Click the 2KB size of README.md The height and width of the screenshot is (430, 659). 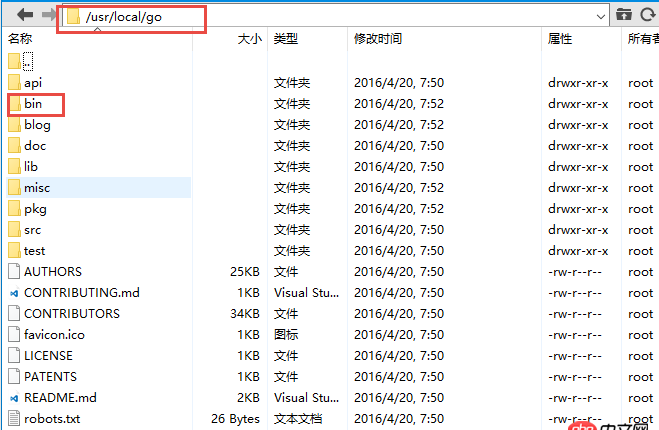pyautogui.click(x=248, y=398)
